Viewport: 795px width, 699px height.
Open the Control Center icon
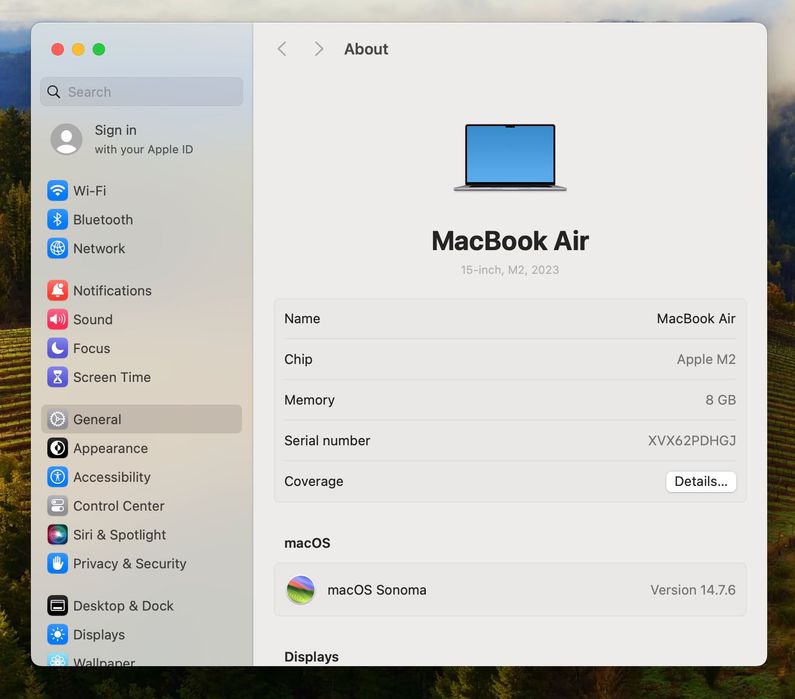57,506
